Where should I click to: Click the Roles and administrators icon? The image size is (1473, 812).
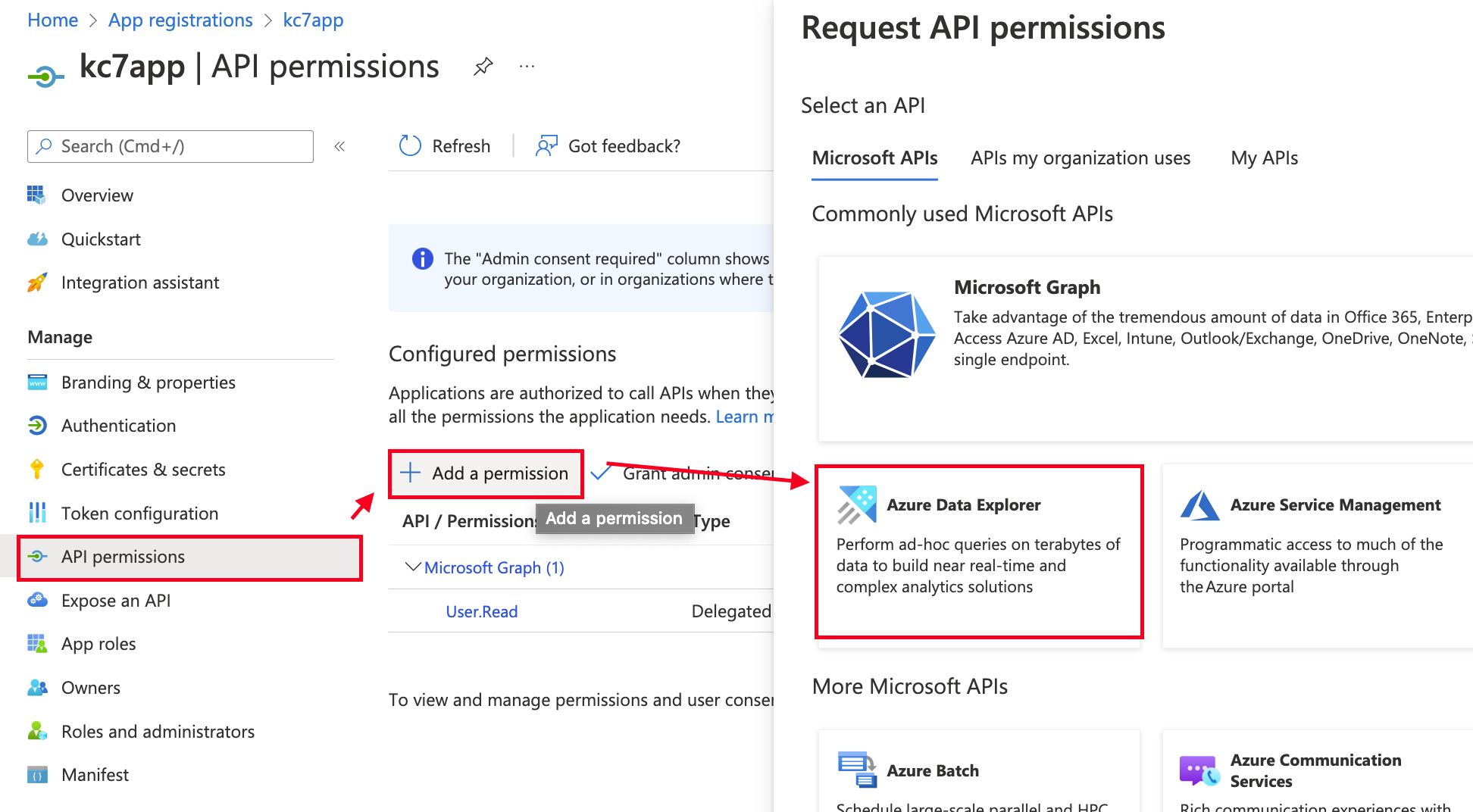pos(37,731)
